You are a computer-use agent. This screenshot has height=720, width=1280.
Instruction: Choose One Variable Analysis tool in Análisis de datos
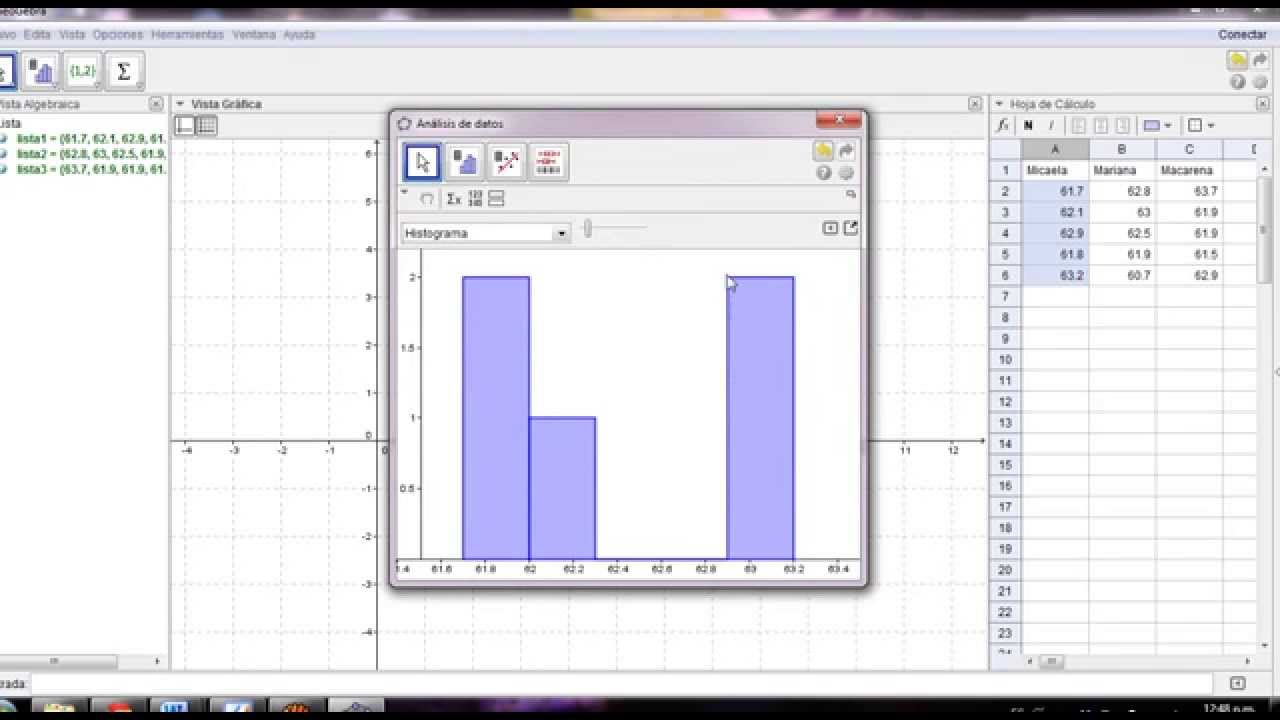coord(465,162)
